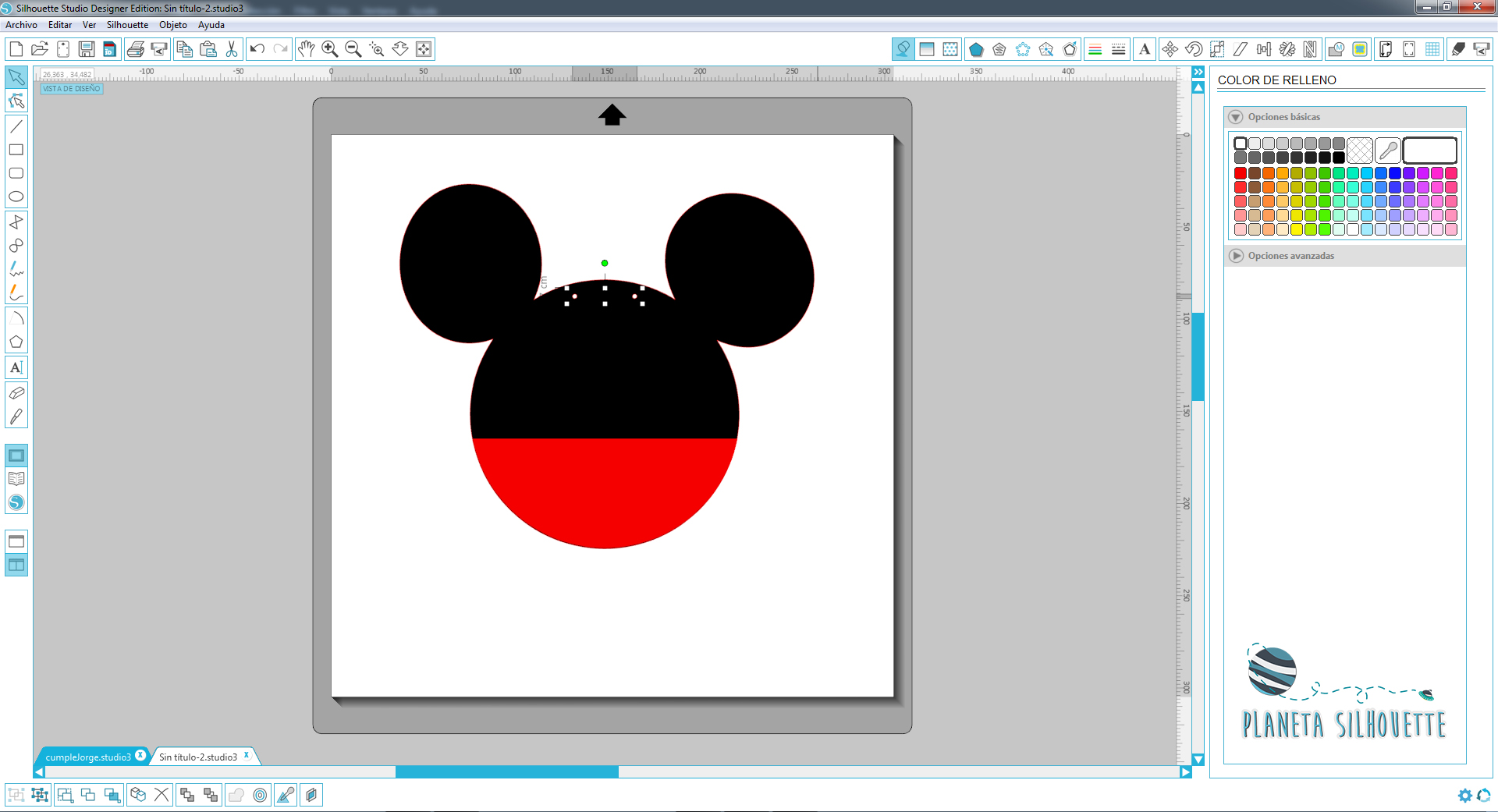Select the Drawing tool eraser icon
The image size is (1498, 812).
pyautogui.click(x=16, y=394)
